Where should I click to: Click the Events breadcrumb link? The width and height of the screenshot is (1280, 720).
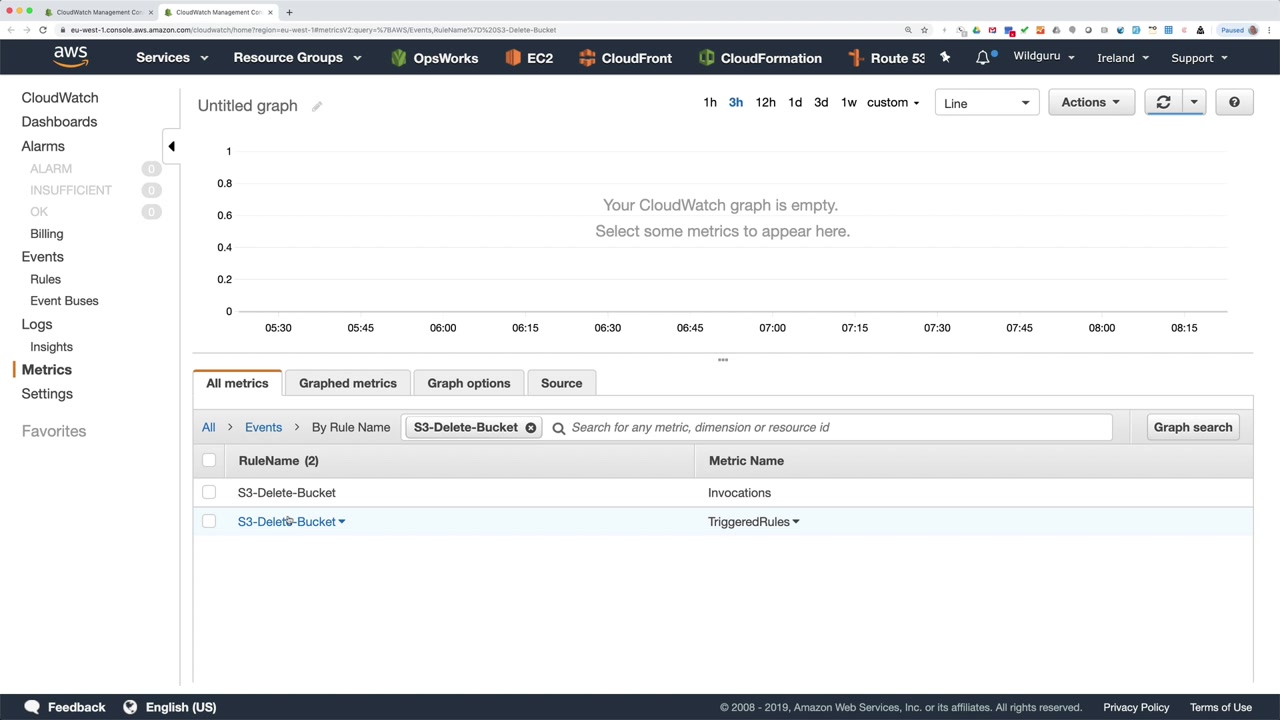click(263, 427)
